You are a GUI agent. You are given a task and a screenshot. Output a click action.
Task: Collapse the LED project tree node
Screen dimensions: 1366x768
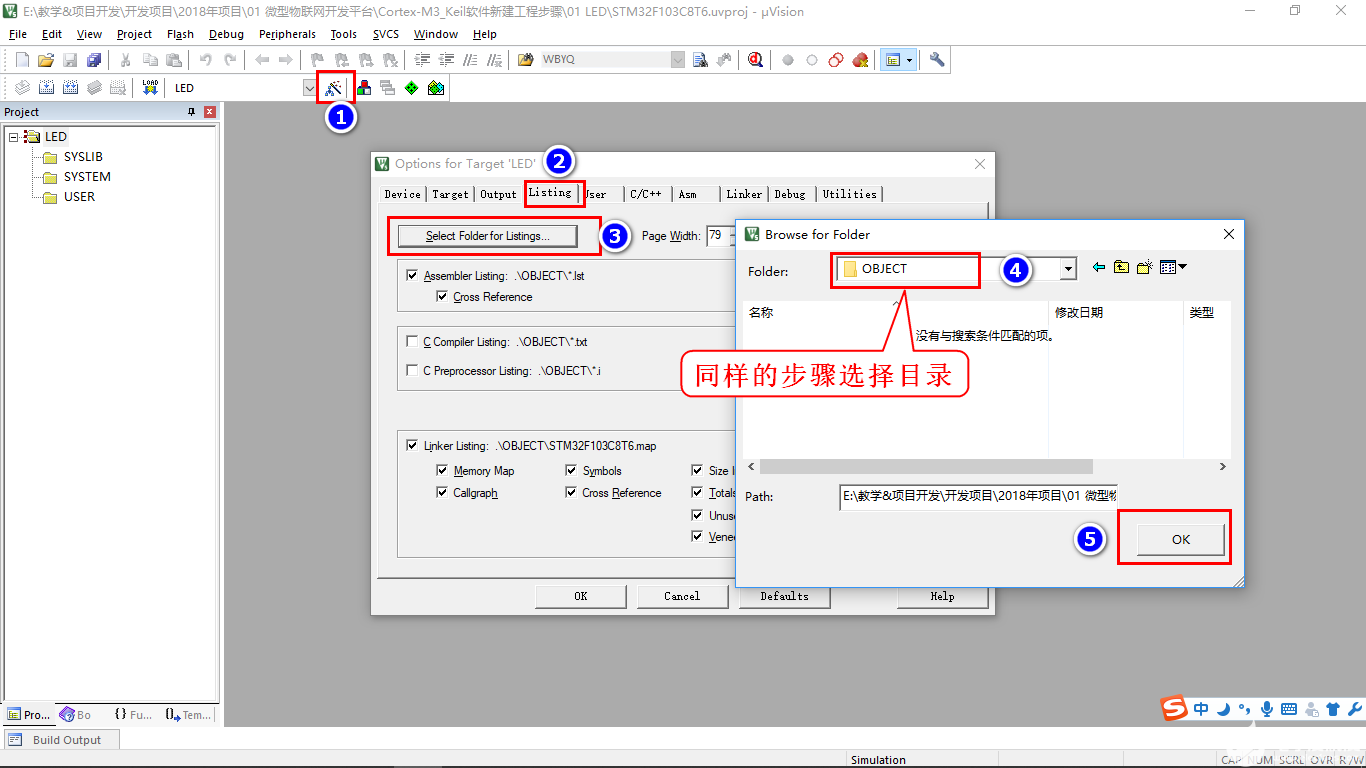pos(14,137)
